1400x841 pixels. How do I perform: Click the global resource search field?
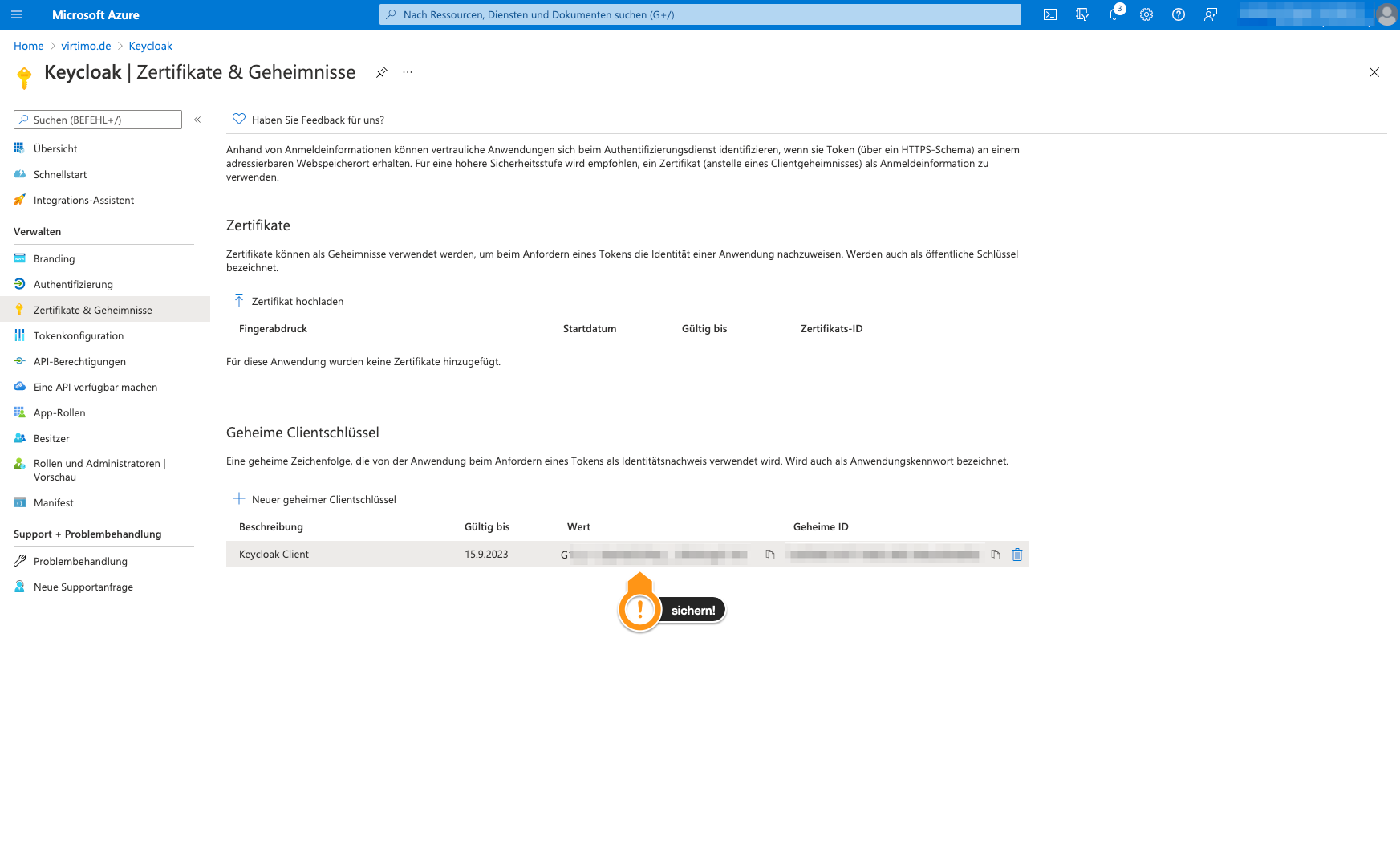(x=700, y=14)
